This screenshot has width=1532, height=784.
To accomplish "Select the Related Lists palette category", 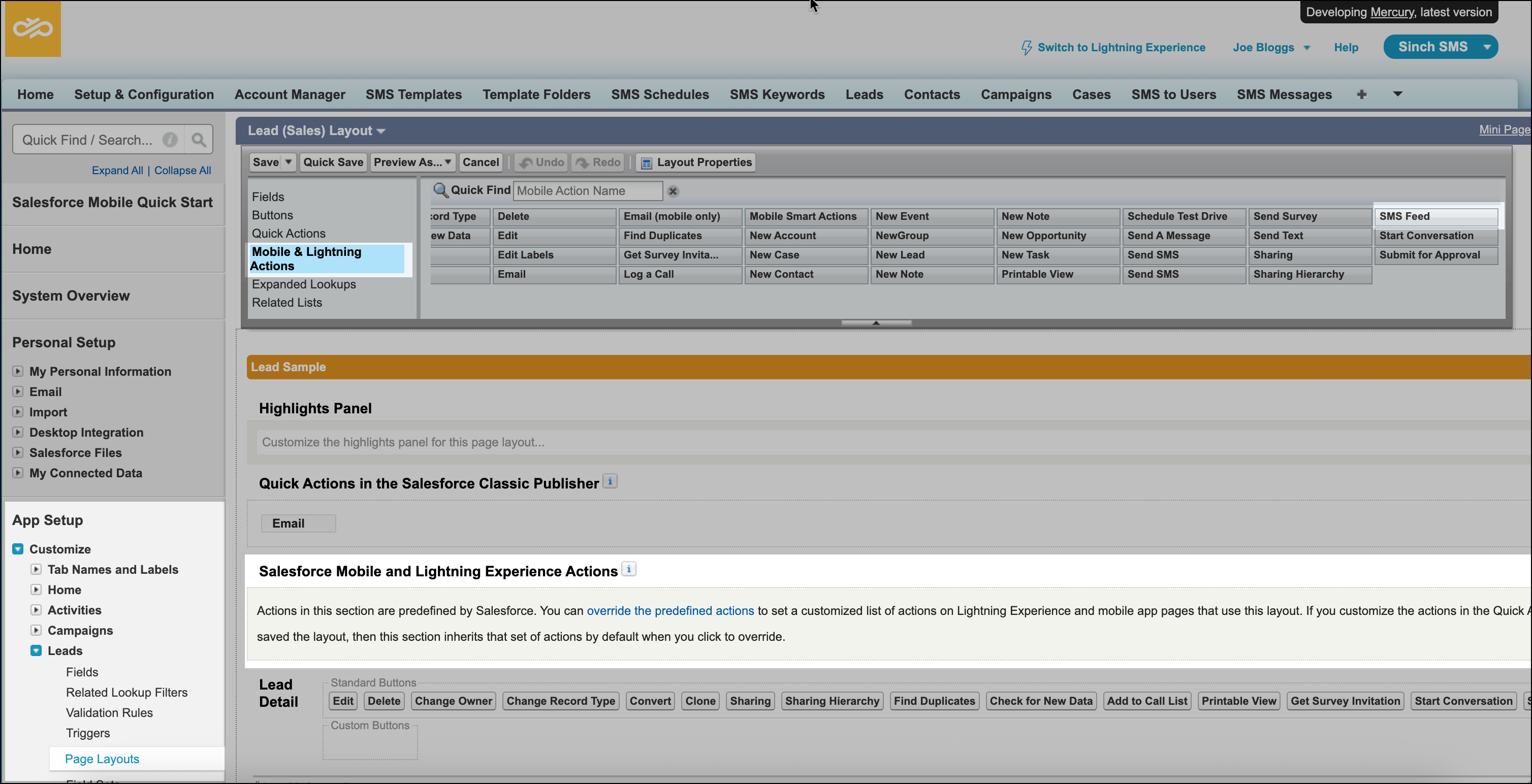I will coord(286,303).
